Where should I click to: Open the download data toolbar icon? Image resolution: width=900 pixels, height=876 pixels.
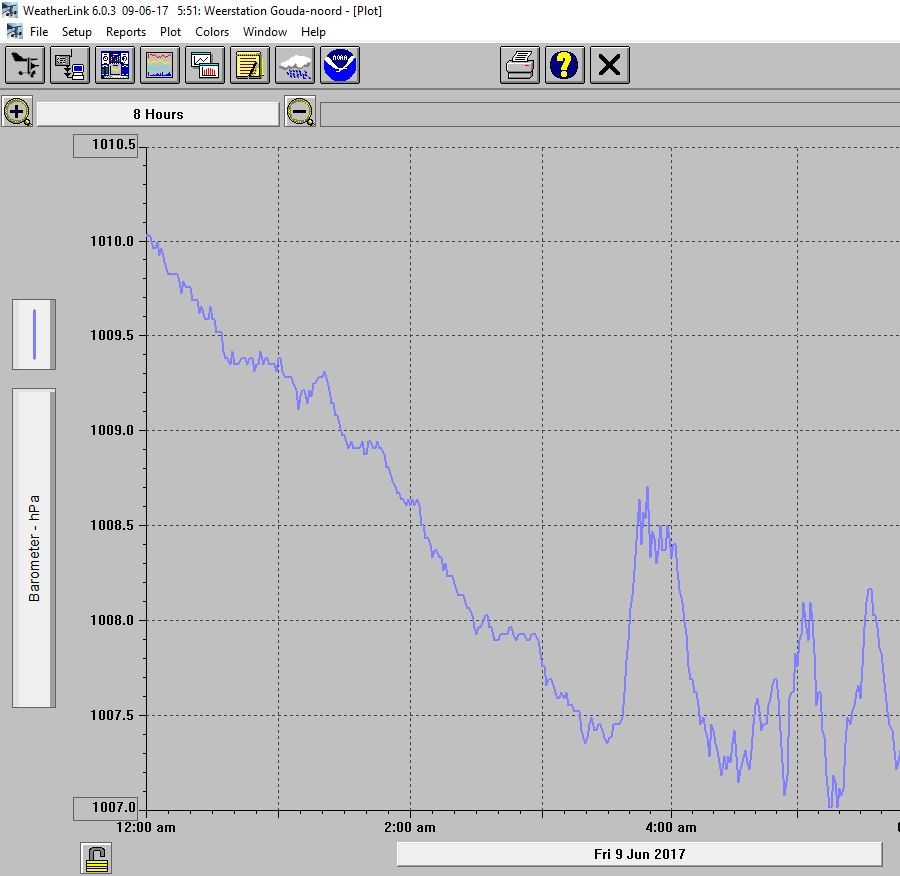pos(69,65)
